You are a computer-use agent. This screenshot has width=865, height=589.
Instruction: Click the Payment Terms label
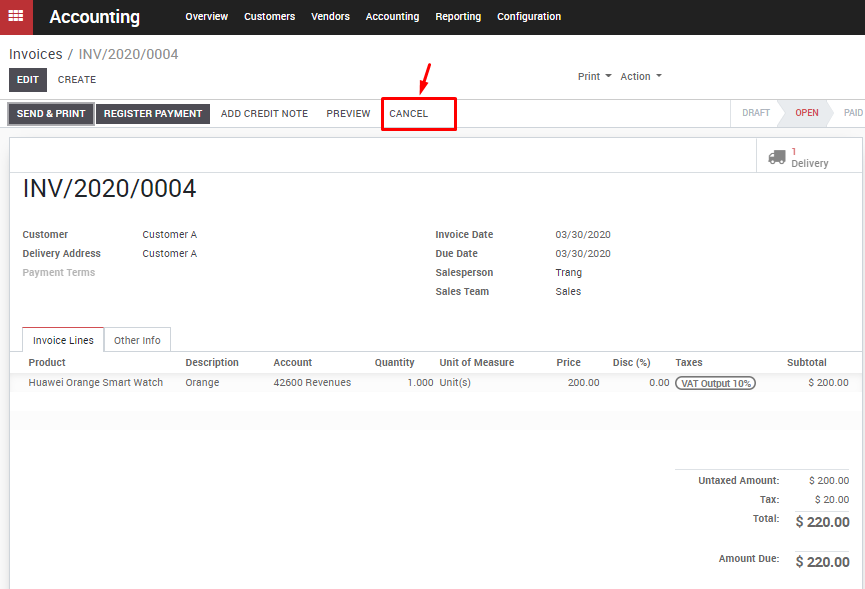click(58, 272)
